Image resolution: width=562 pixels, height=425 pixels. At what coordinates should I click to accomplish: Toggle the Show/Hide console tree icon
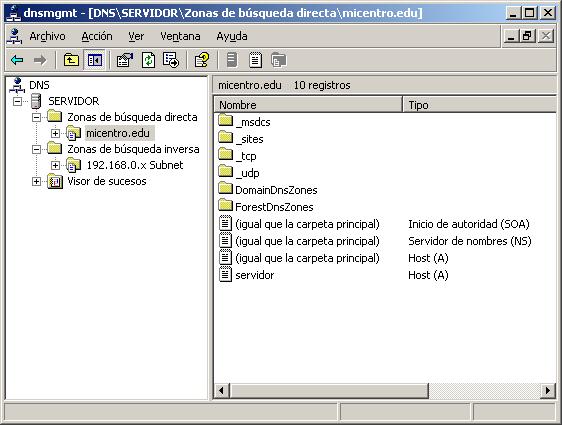click(x=95, y=60)
